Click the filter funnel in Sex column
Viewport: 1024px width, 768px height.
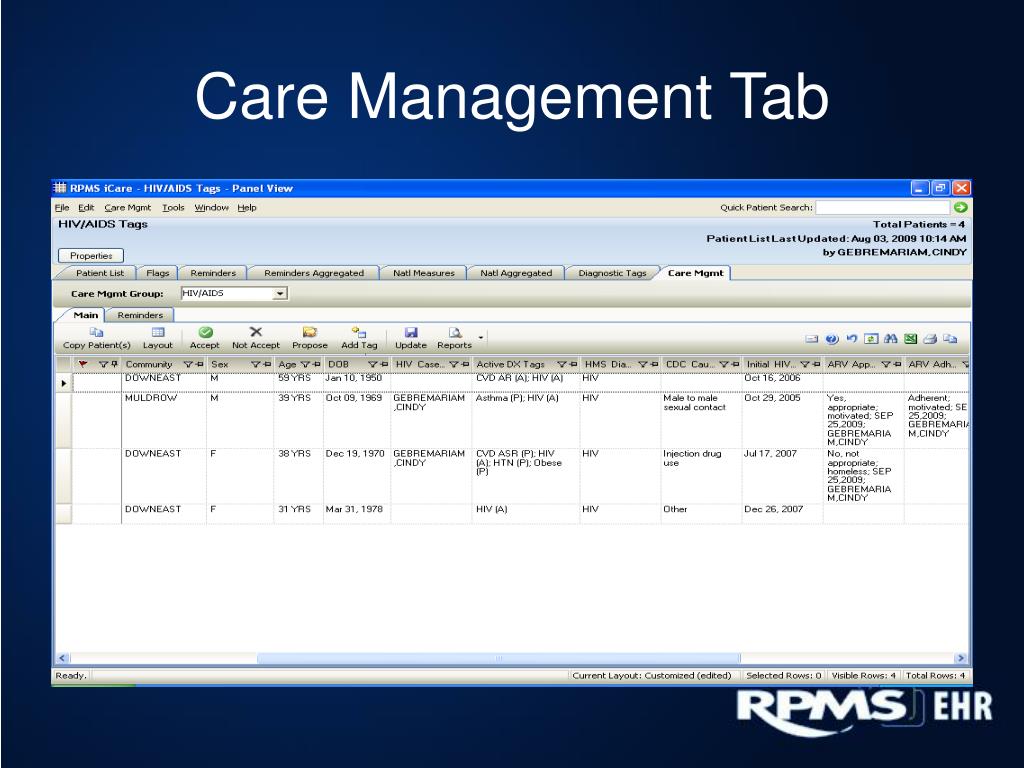(x=255, y=364)
